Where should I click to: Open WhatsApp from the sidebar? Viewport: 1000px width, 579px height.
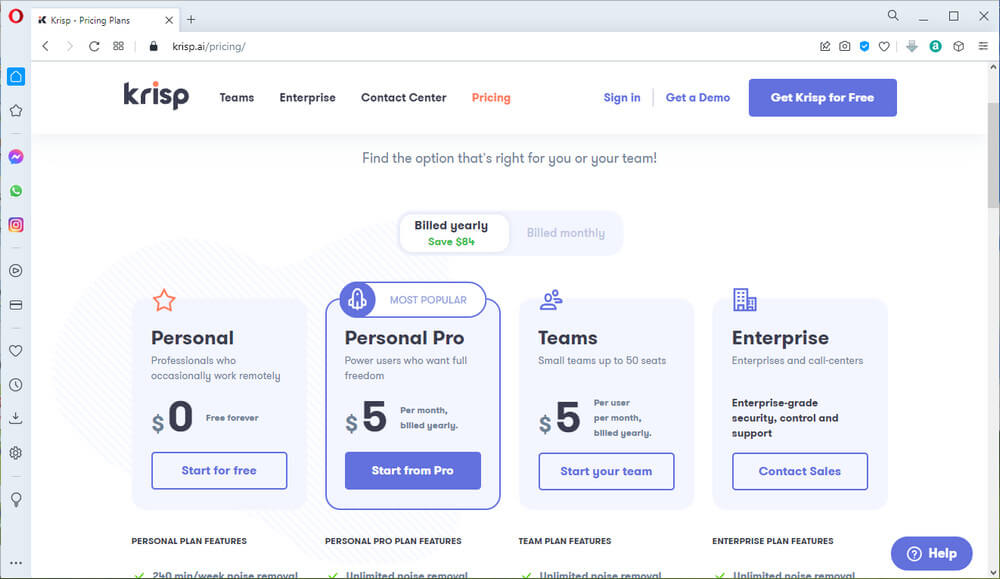click(16, 191)
